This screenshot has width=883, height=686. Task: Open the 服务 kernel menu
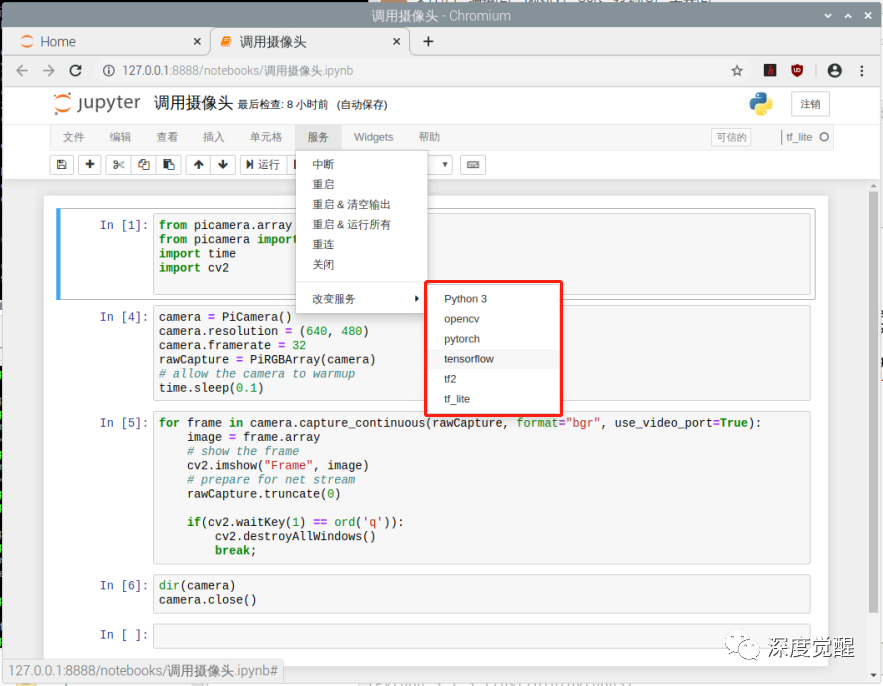[318, 137]
